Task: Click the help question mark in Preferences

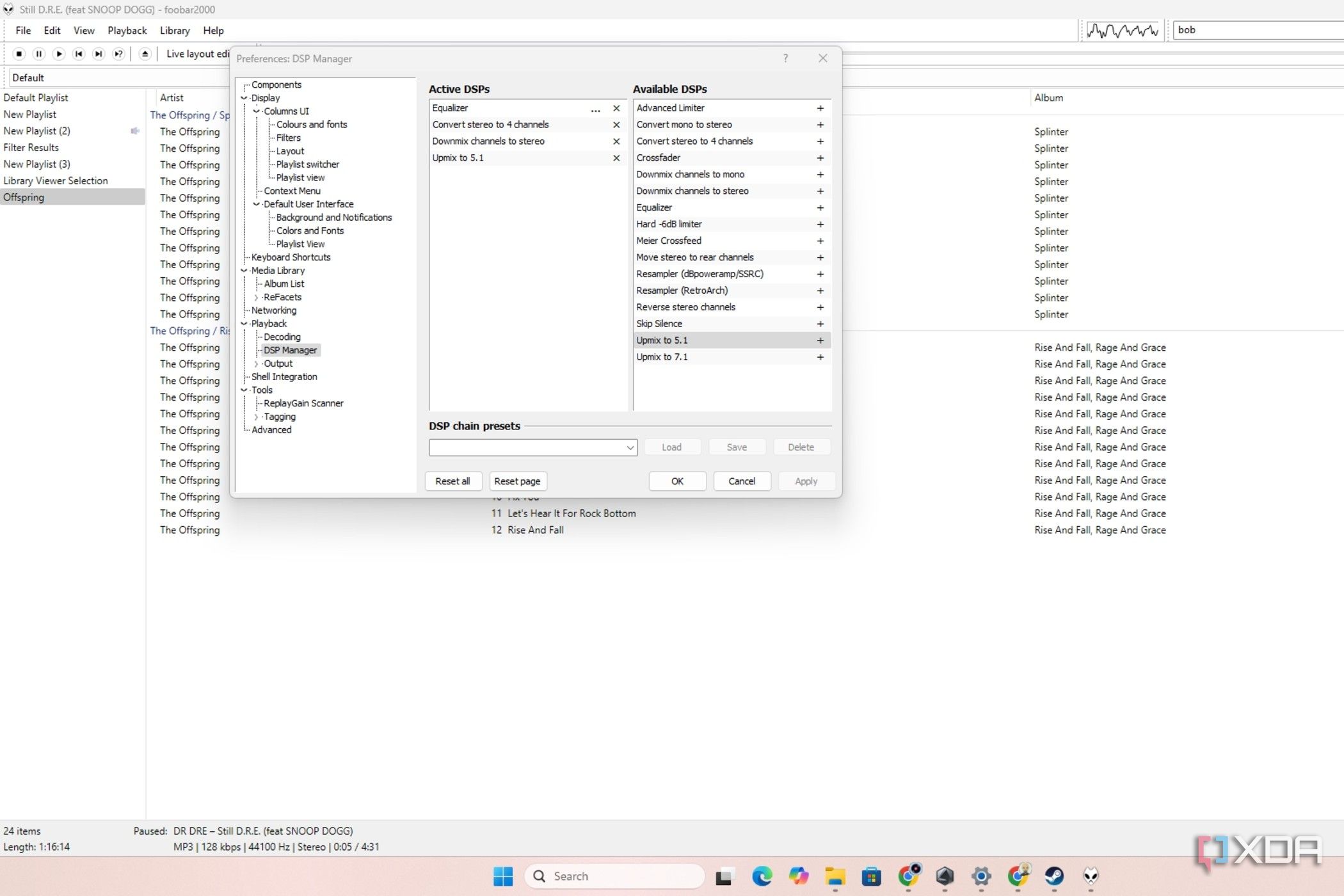Action: [x=785, y=58]
